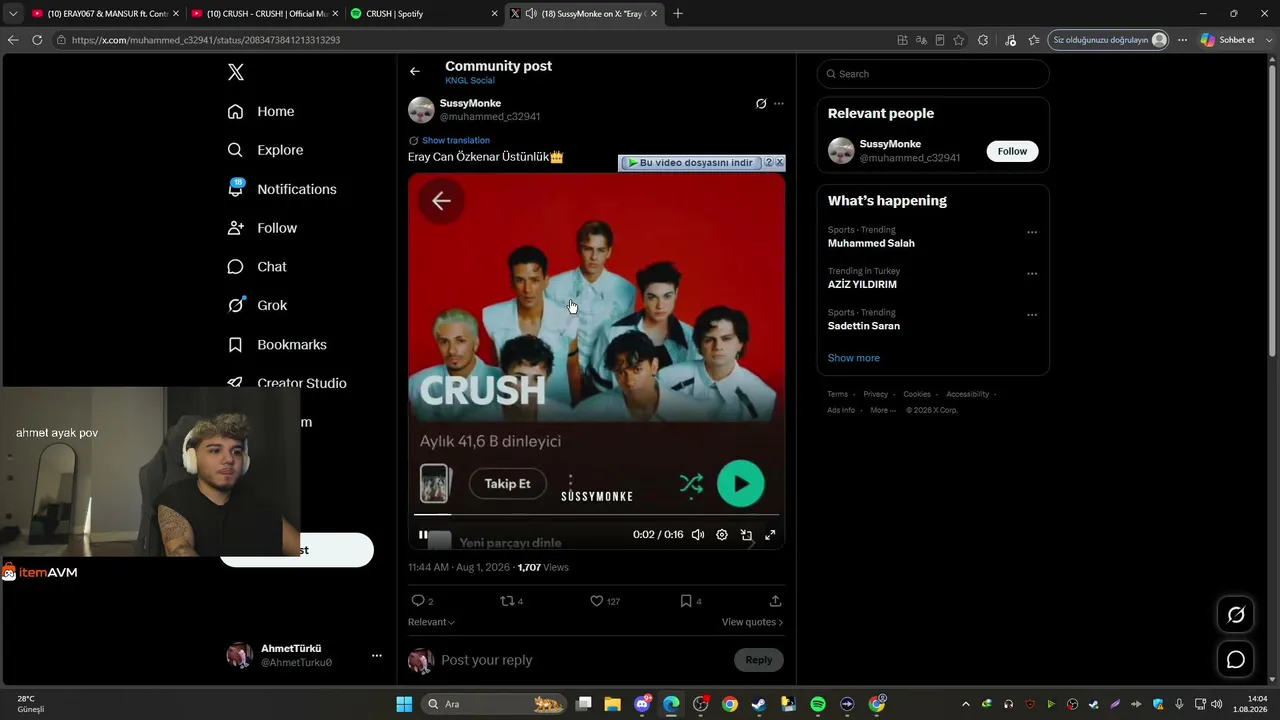Mute the video volume
Screen dimensions: 1280x720
[x=698, y=535]
